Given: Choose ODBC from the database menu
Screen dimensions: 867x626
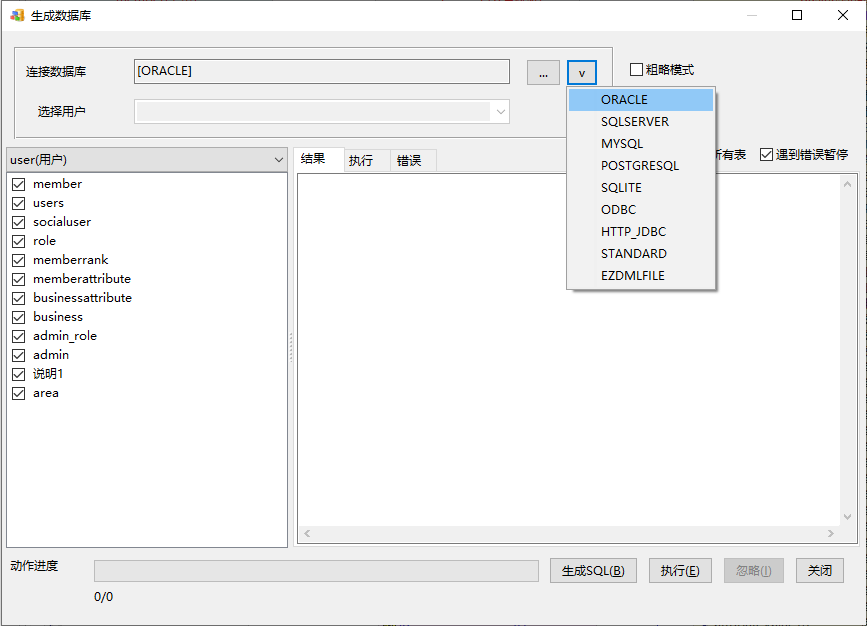Looking at the screenshot, I should pos(641,210).
